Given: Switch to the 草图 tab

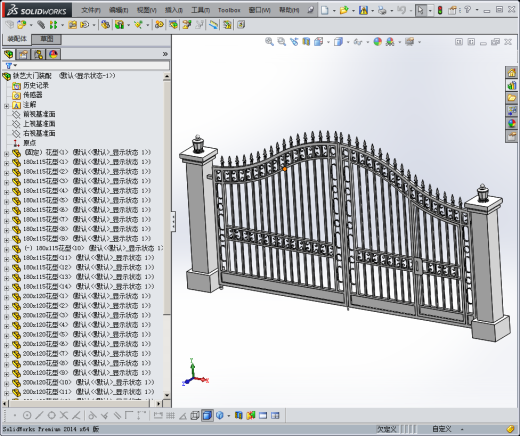Looking at the screenshot, I should pyautogui.click(x=47, y=39).
